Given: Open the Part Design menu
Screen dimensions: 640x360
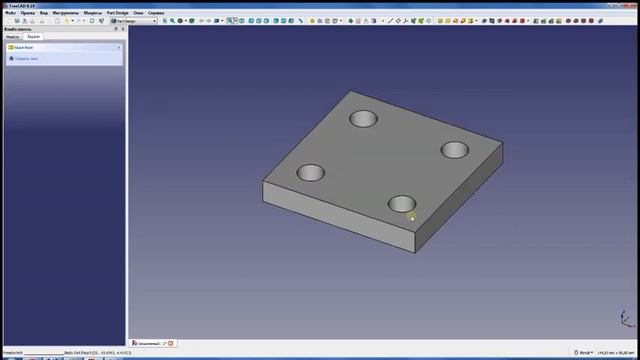Looking at the screenshot, I should (x=117, y=13).
